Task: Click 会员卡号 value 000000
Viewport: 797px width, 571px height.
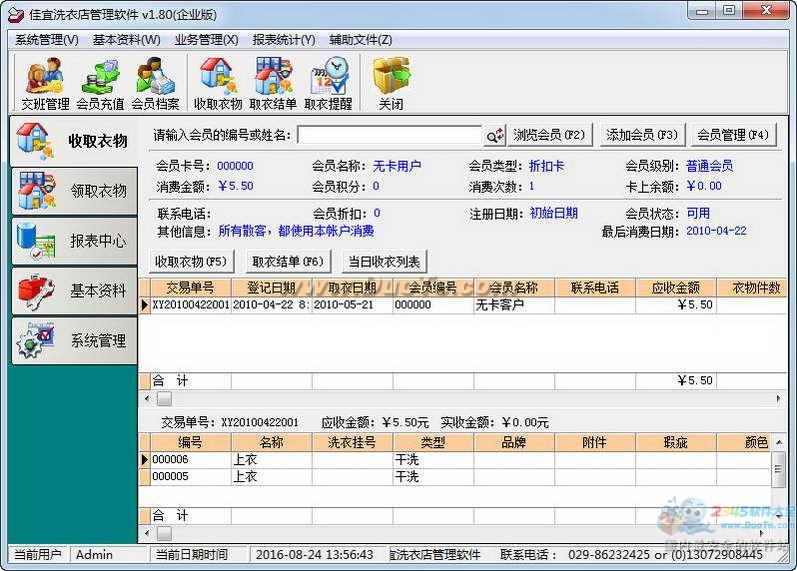Action: point(235,166)
